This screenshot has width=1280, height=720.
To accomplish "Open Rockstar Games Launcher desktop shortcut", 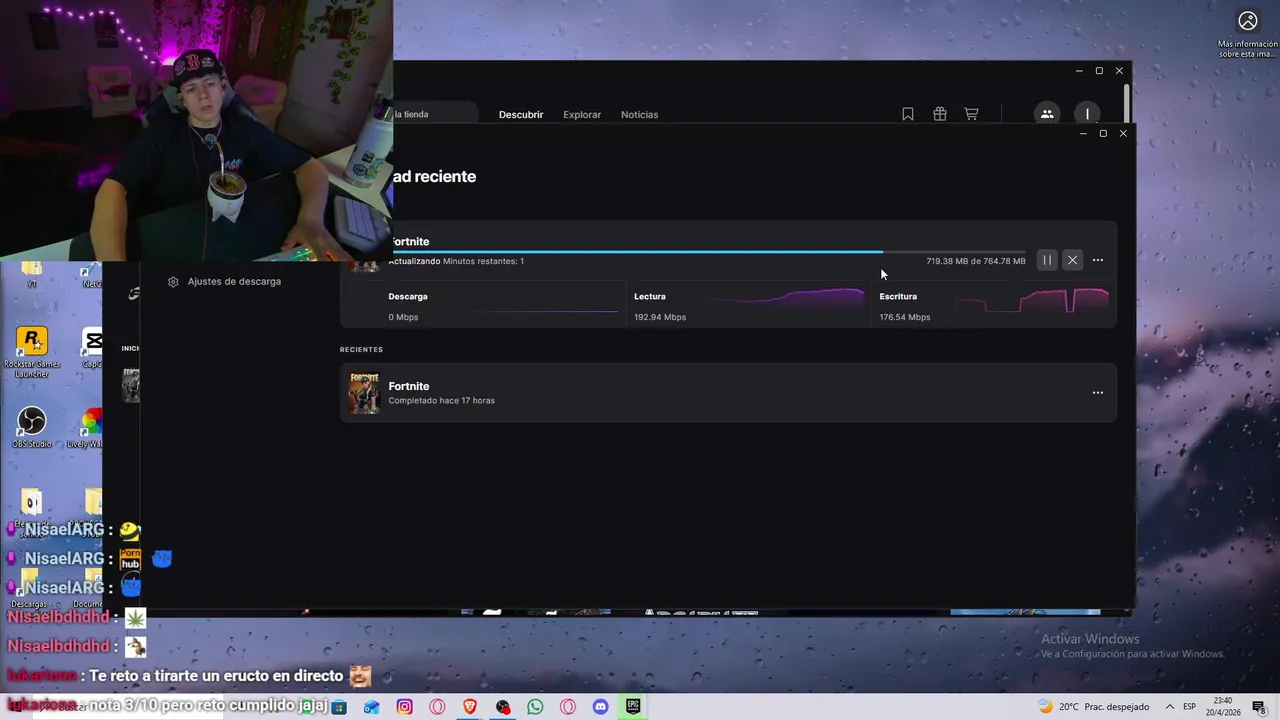I will (x=32, y=351).
